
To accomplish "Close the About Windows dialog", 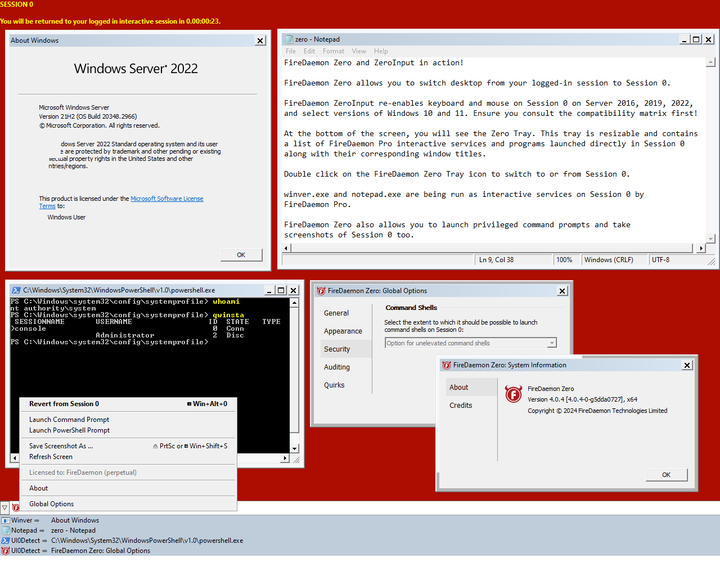I will (x=260, y=40).
